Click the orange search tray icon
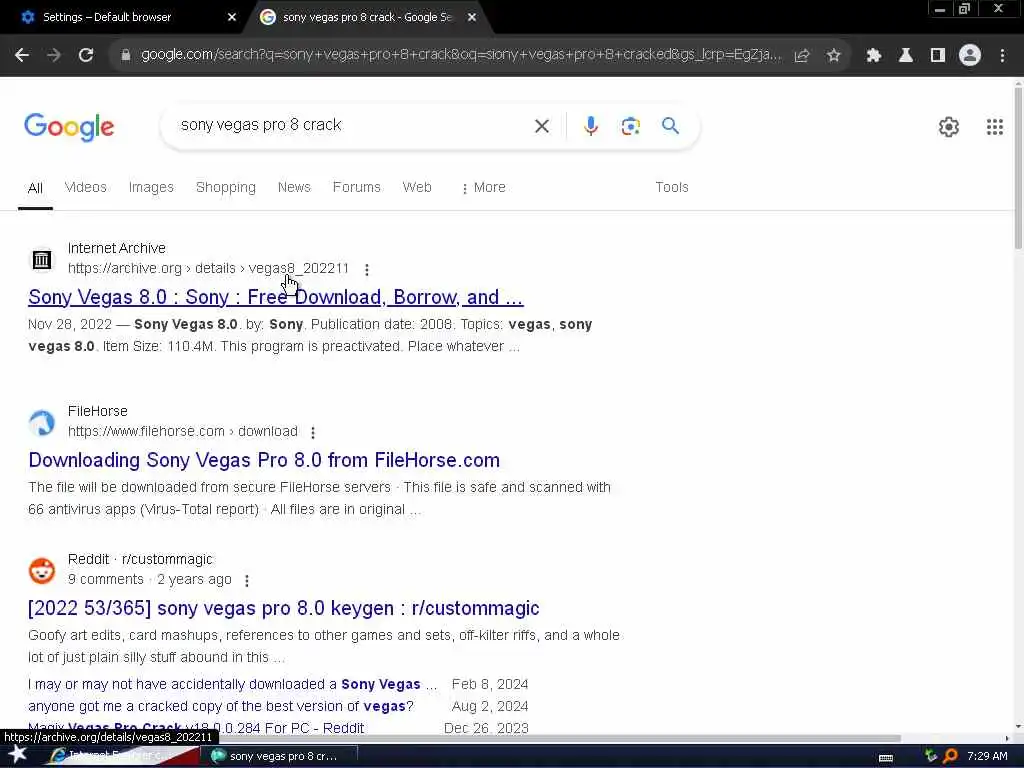 point(950,756)
